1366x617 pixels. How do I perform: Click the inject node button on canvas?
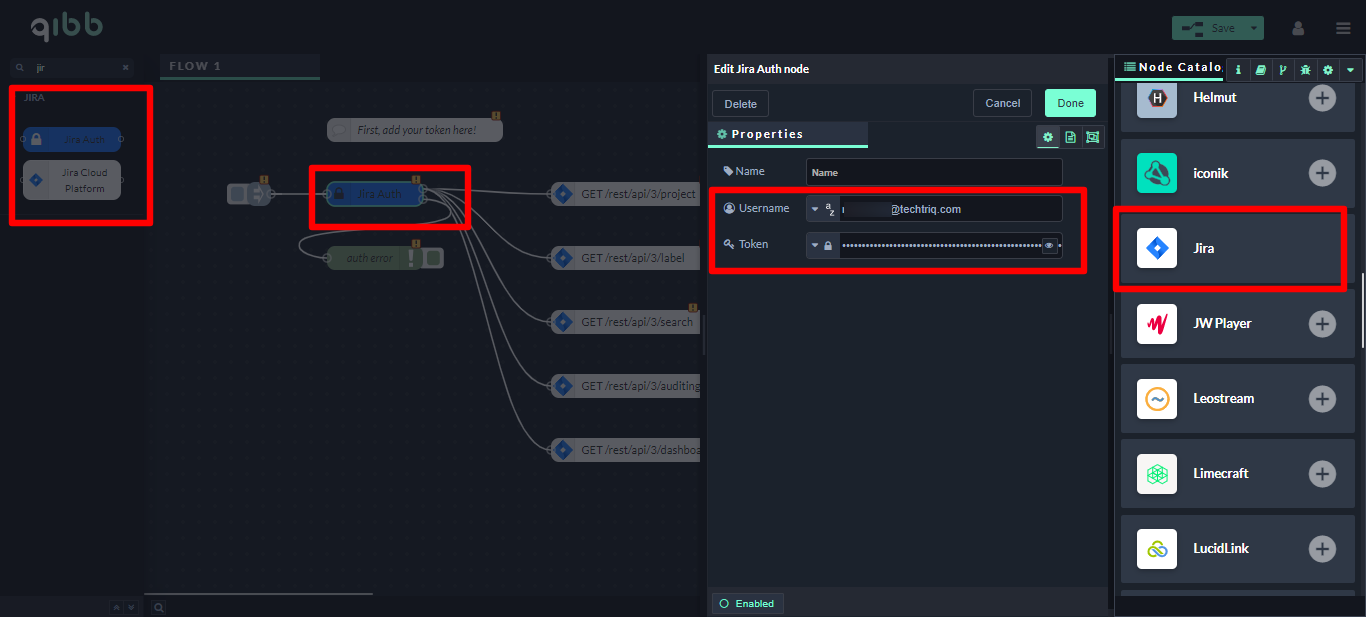[x=238, y=194]
